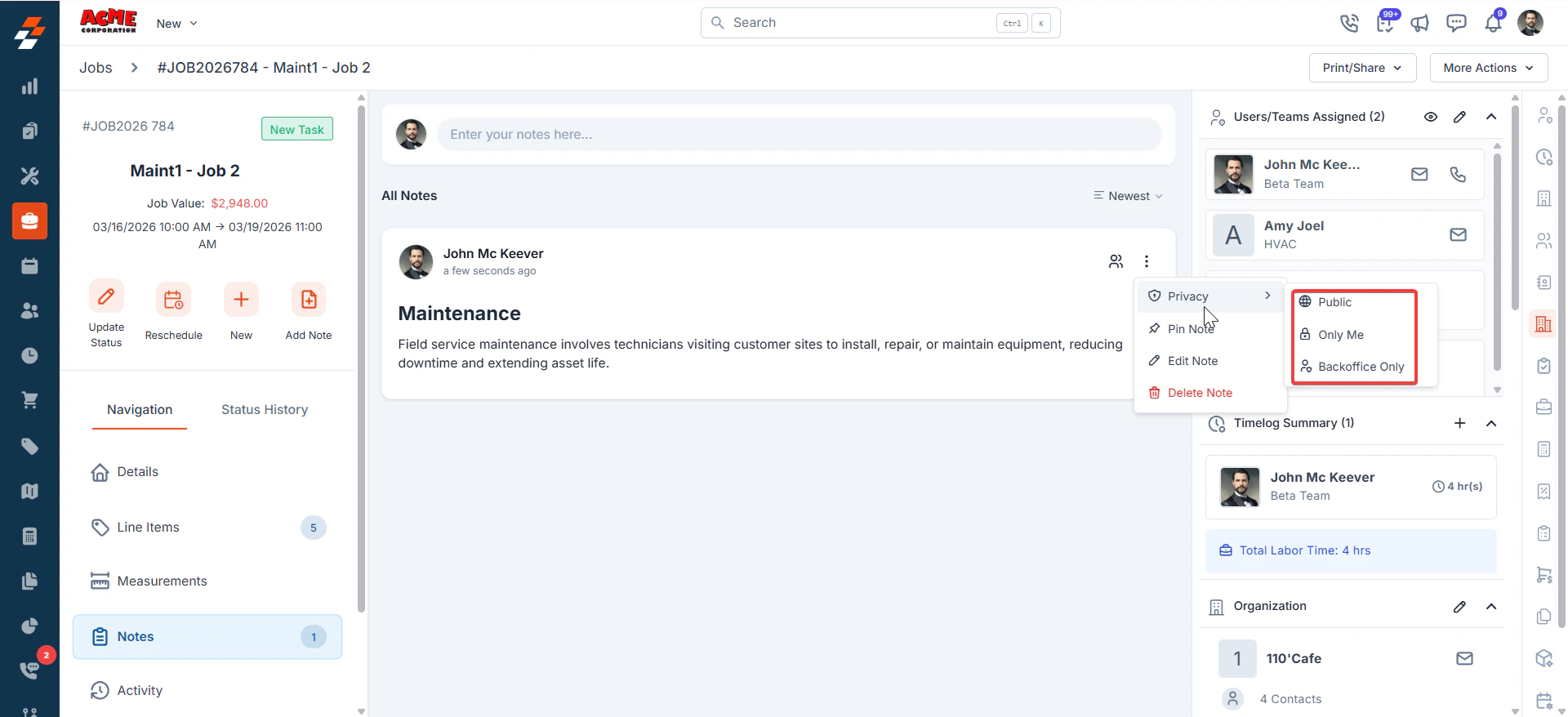Image resolution: width=1568 pixels, height=717 pixels.
Task: Open the price tag sidebar icon
Action: pyautogui.click(x=29, y=446)
